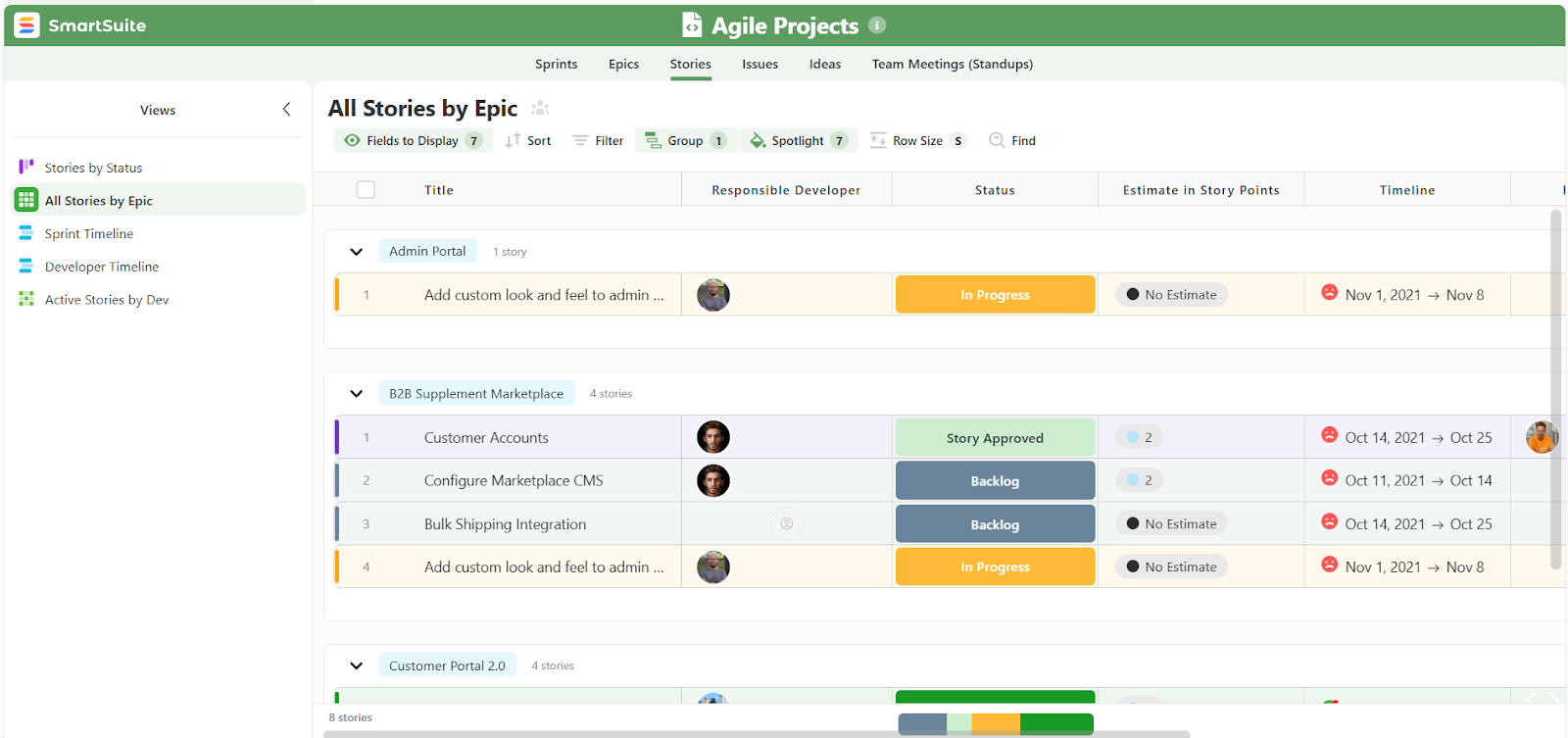Image resolution: width=1568 pixels, height=738 pixels.
Task: Open the Sort option
Action: (x=528, y=140)
